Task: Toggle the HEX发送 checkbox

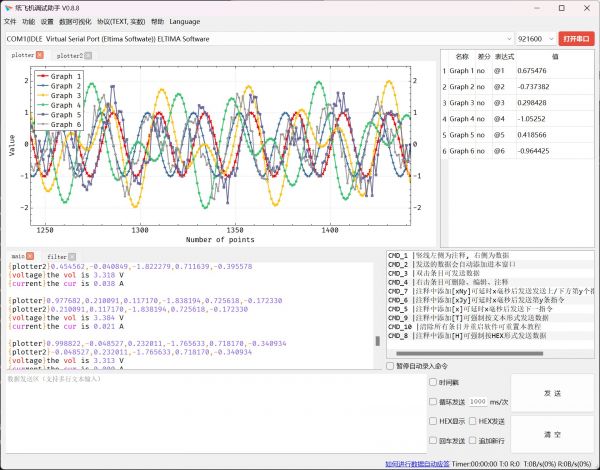Action: 473,421
